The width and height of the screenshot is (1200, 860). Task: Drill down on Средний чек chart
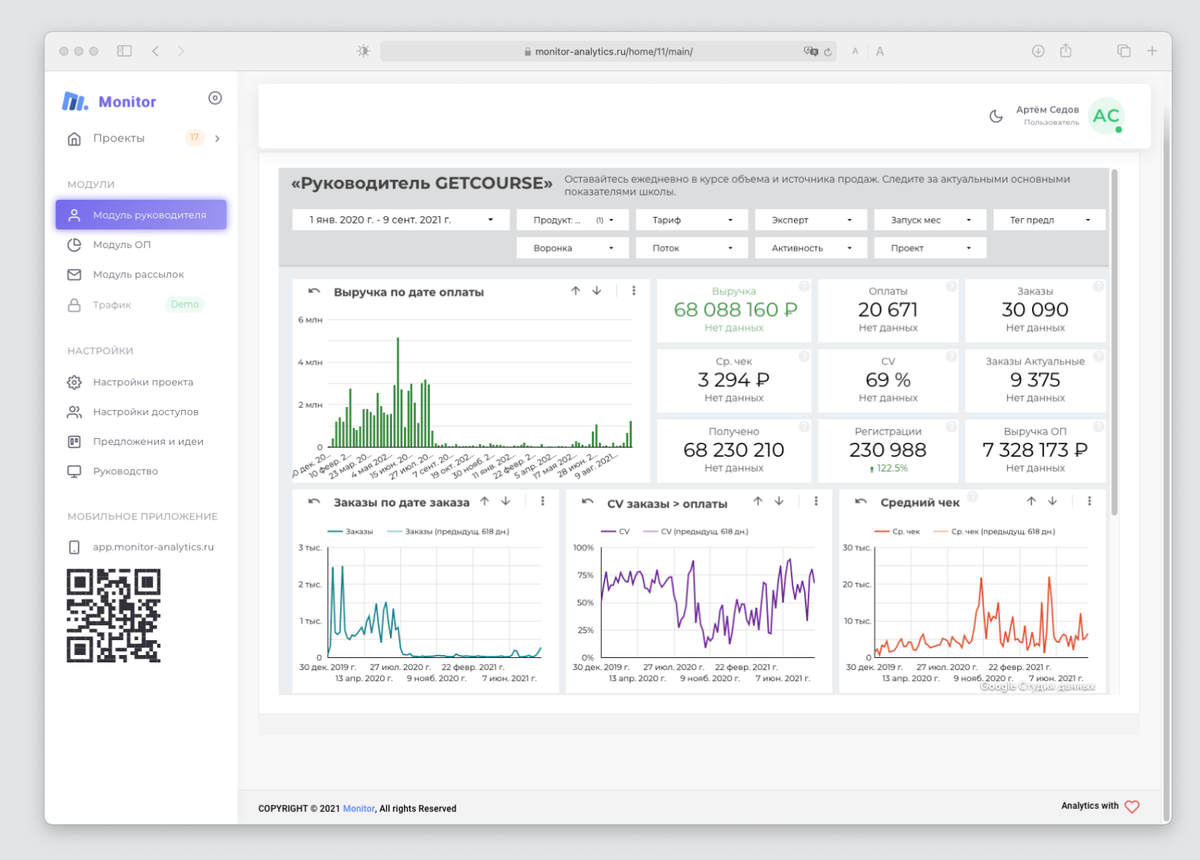[1052, 502]
